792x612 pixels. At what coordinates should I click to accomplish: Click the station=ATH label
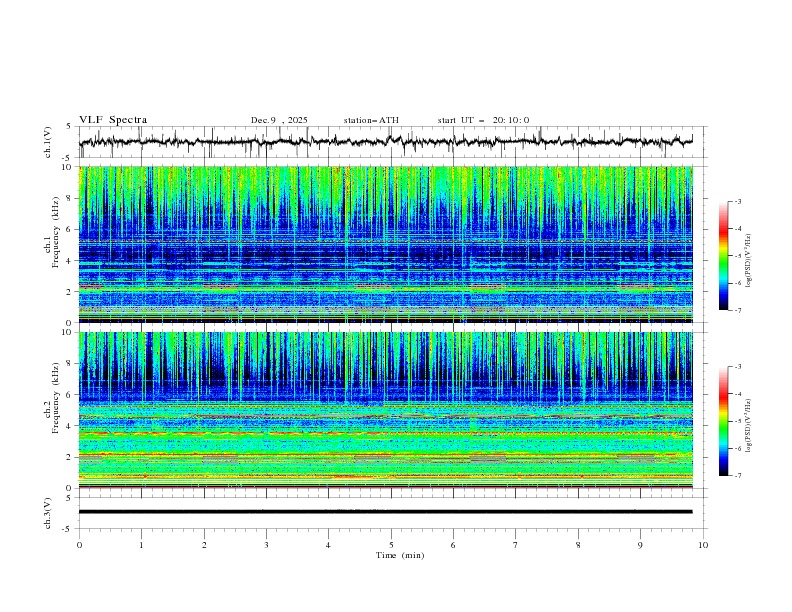371,120
